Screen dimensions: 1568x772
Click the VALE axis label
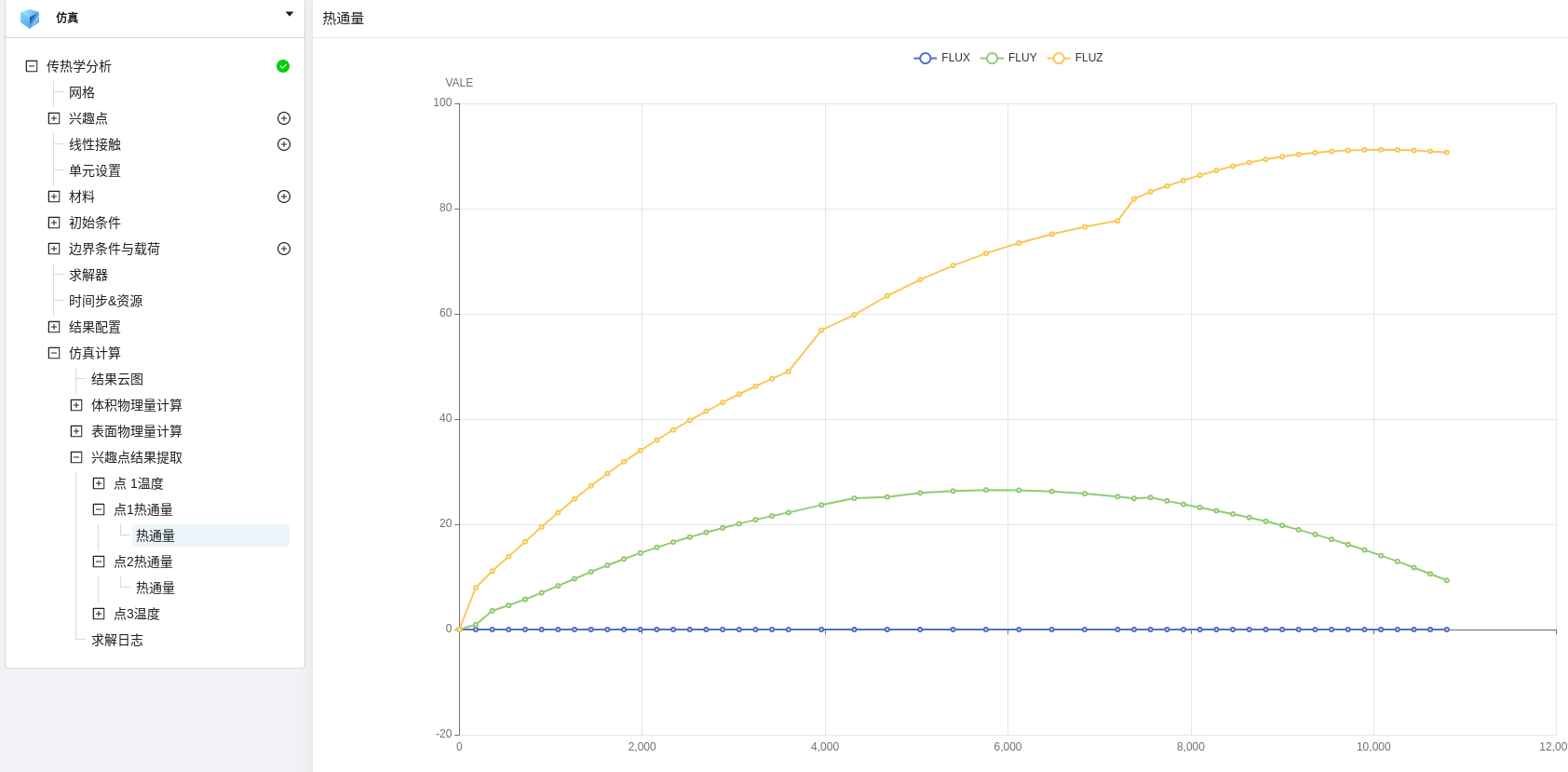click(459, 83)
